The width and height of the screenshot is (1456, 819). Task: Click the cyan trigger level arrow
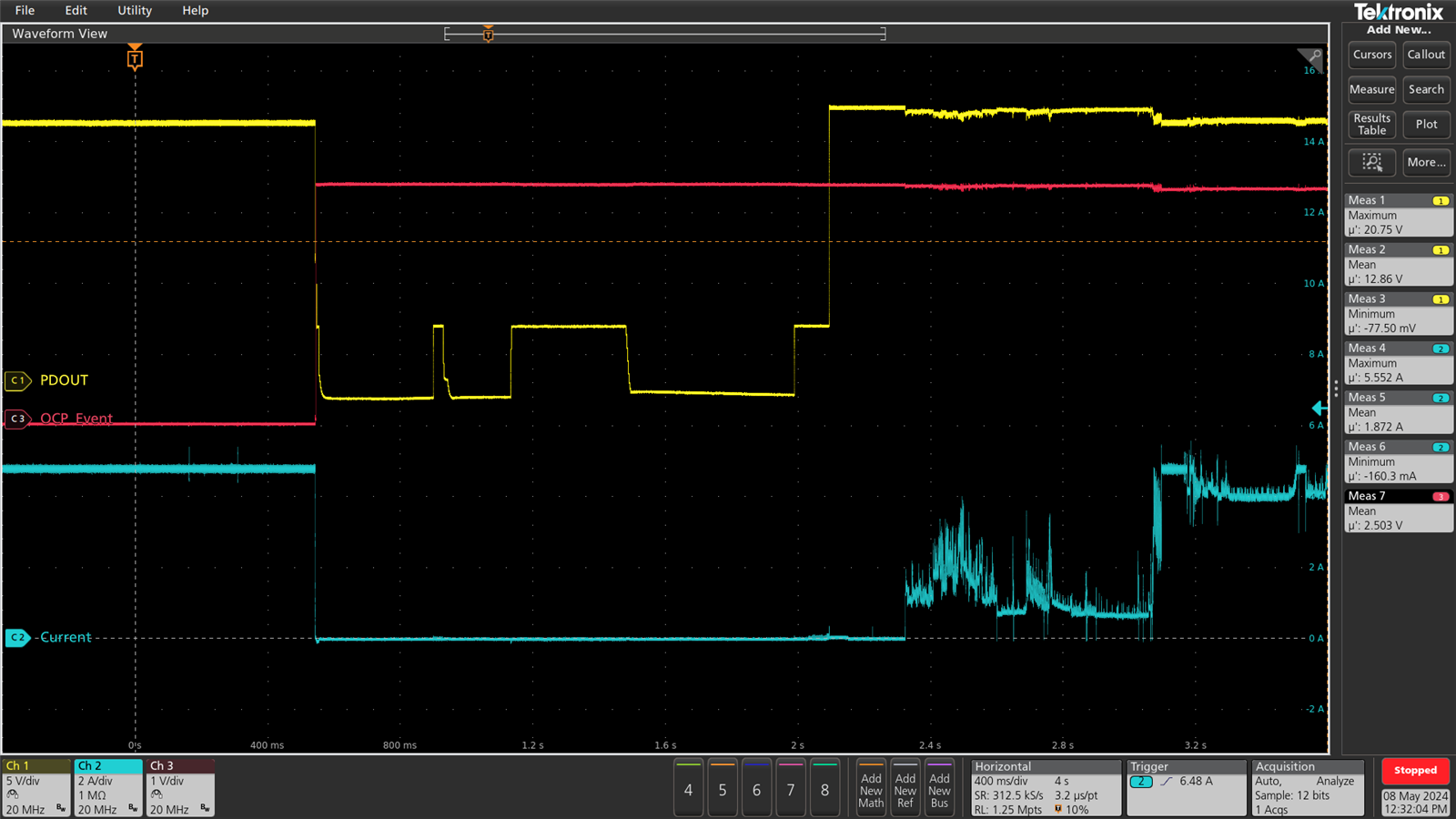[x=1318, y=409]
